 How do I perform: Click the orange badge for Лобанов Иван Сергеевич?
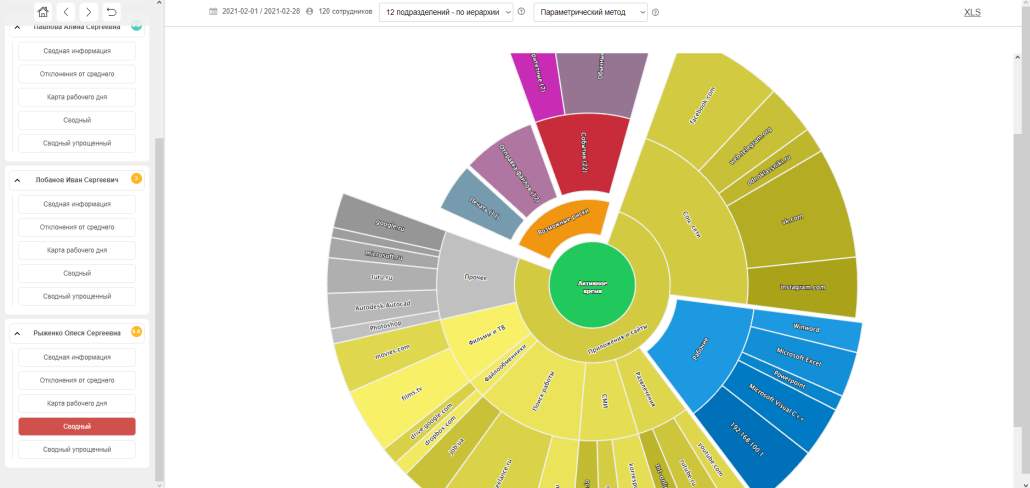coord(136,178)
